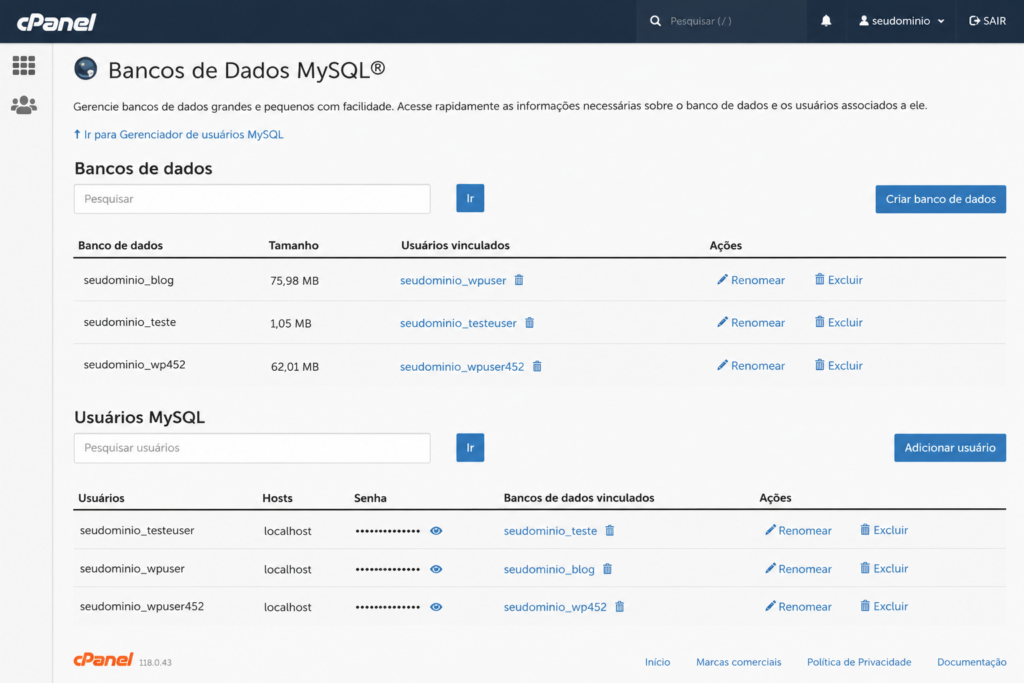Select size value 62,01 MB

(295, 367)
